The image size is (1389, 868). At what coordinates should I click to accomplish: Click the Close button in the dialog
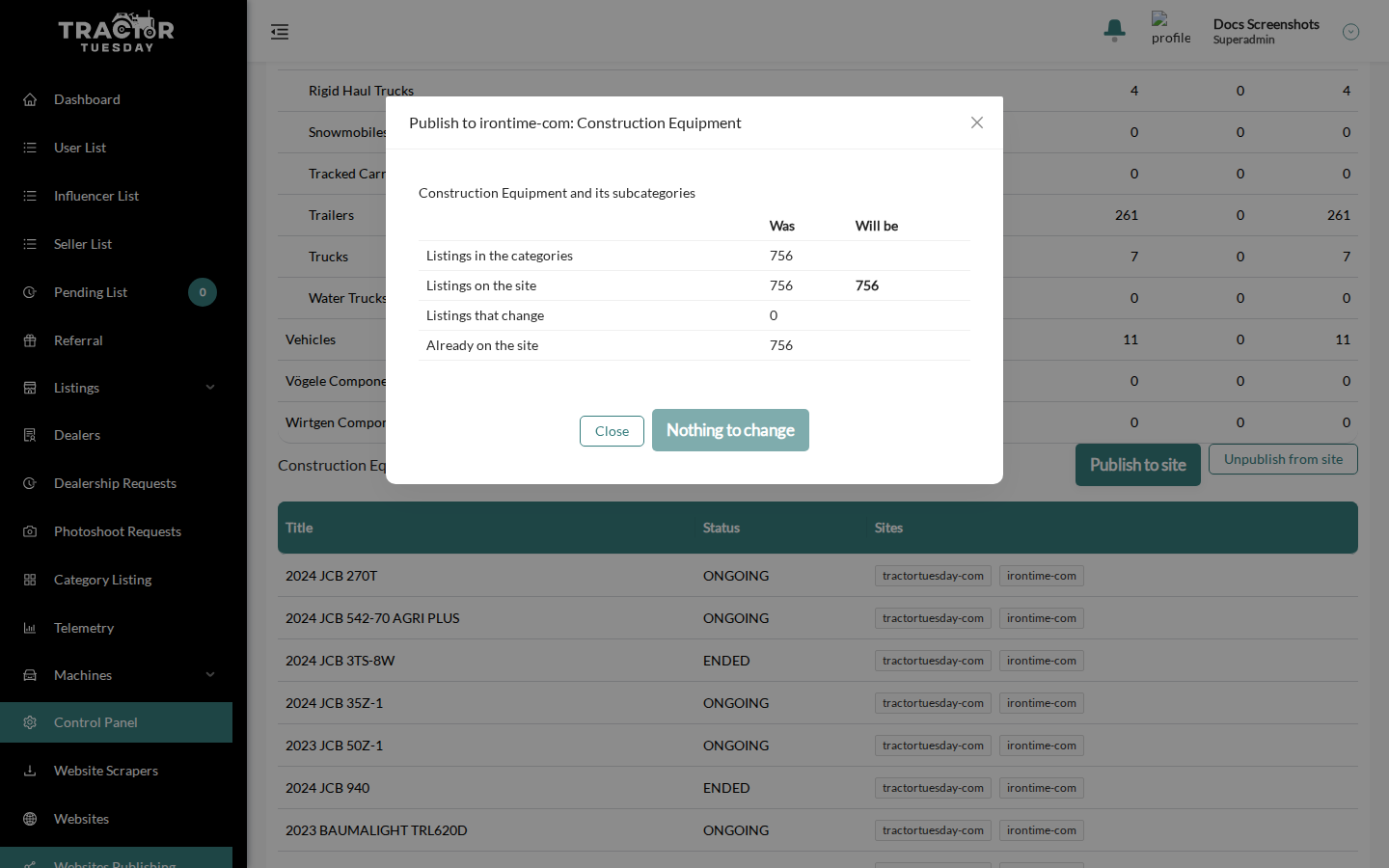[612, 431]
